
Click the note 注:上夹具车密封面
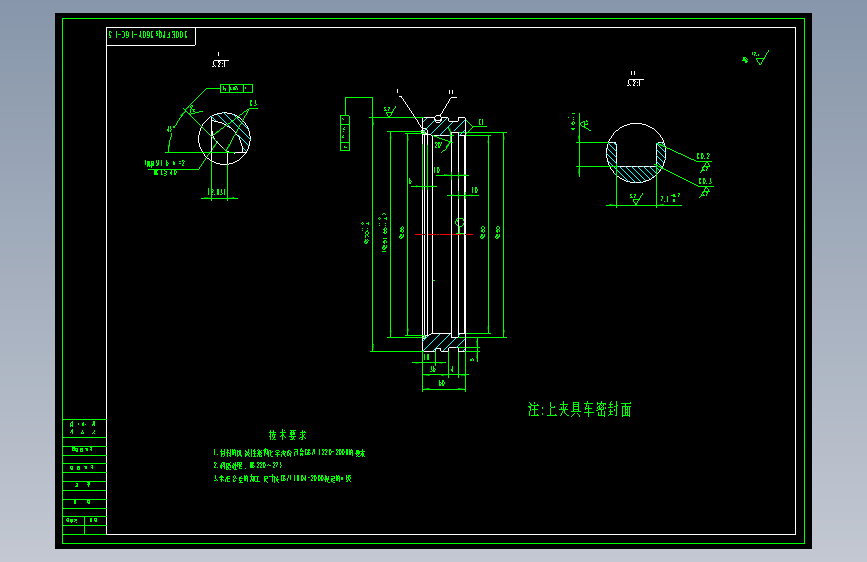(579, 409)
